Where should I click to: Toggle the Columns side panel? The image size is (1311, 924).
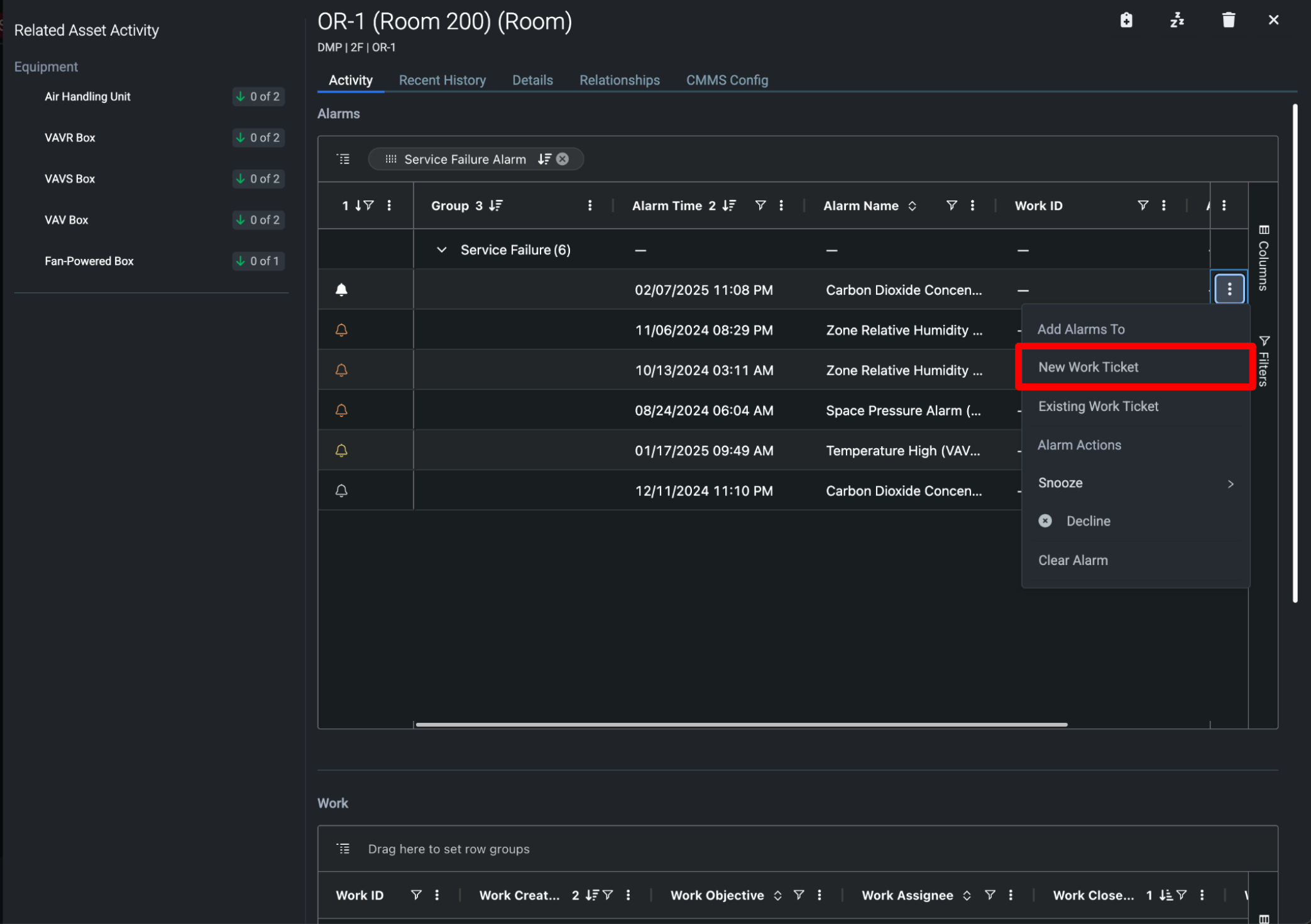[1264, 258]
